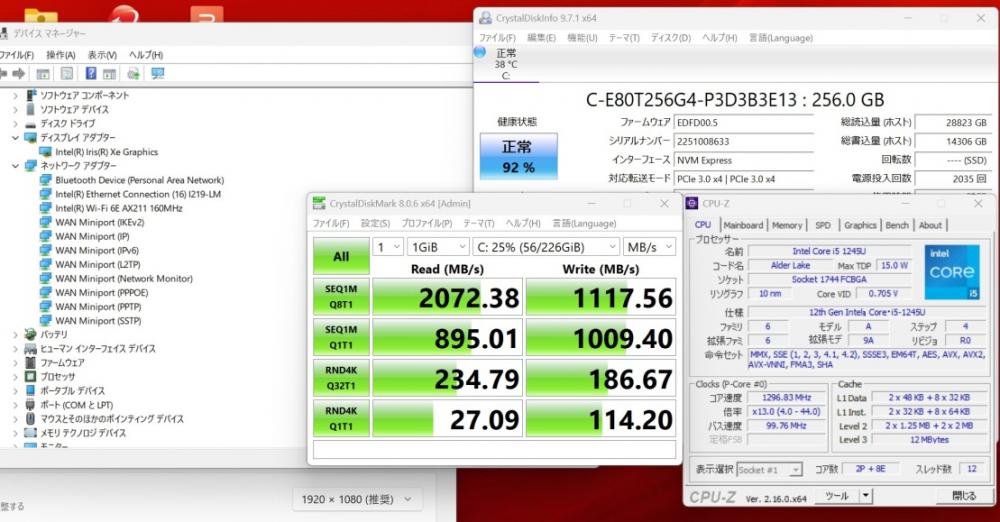
Task: Open the 1GiB test size dropdown
Action: click(439, 247)
